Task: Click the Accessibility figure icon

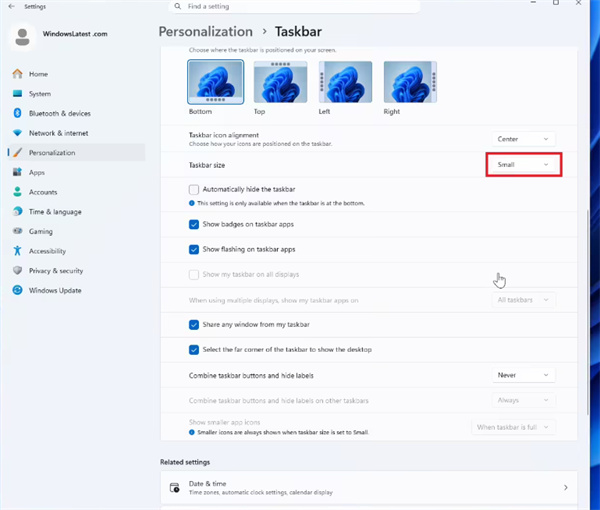Action: click(17, 251)
